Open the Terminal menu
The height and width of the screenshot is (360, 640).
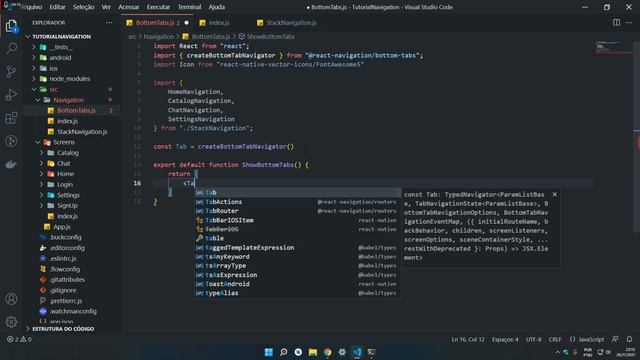point(189,7)
